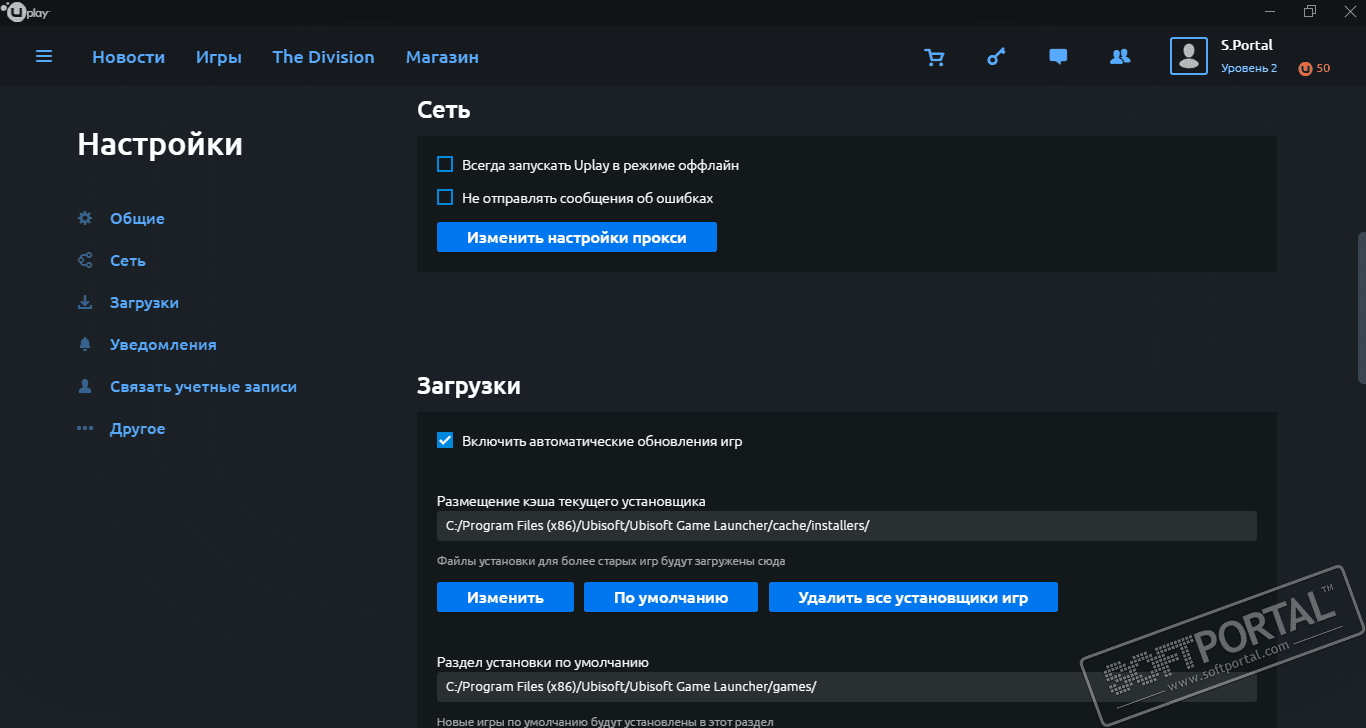This screenshot has height=728, width=1366.
Task: Click the key activation icon
Action: (996, 57)
